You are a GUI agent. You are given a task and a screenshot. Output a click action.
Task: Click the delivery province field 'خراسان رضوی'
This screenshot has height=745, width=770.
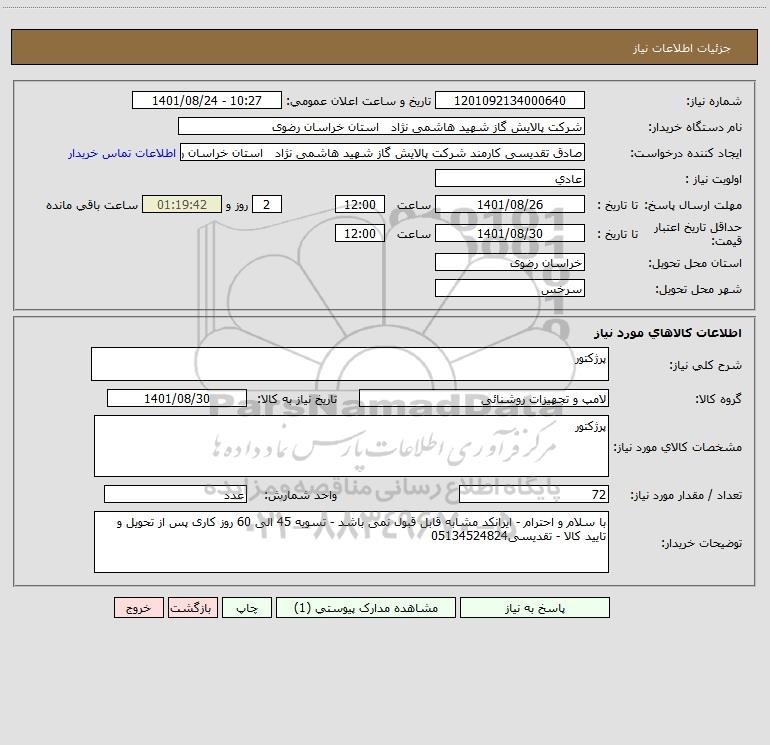510,262
